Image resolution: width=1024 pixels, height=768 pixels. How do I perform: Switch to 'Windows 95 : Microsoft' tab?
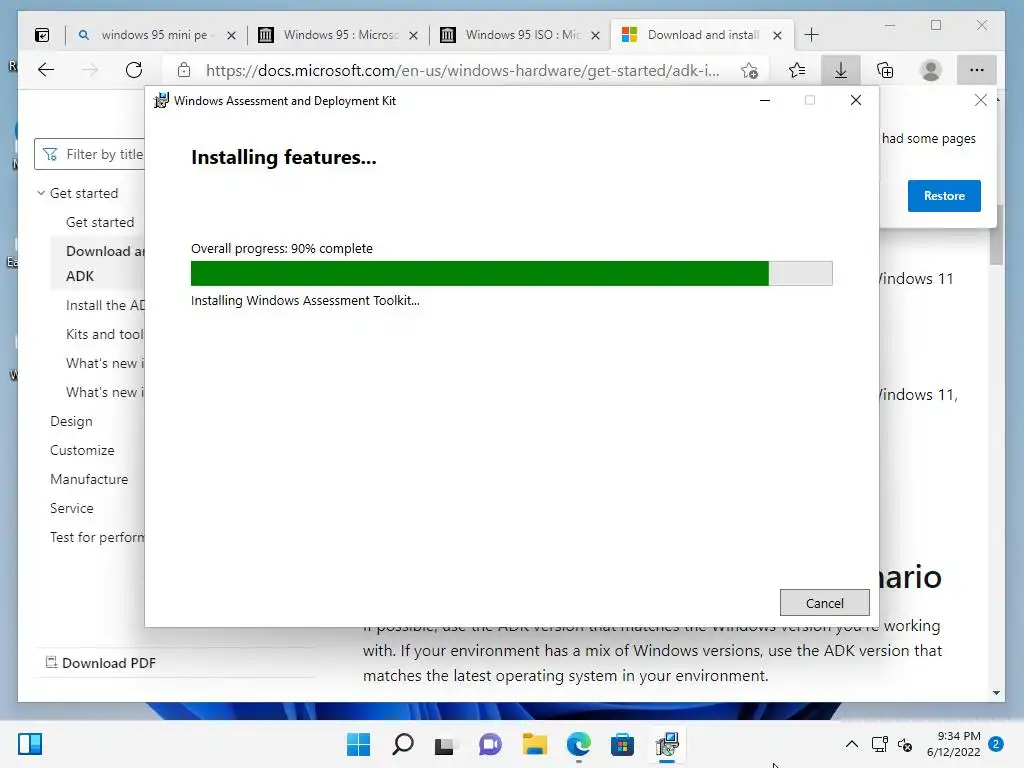pos(340,35)
